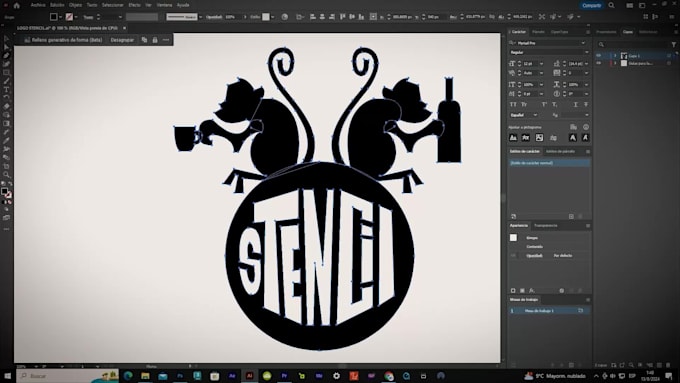Image resolution: width=680 pixels, height=383 pixels.
Task: Open the stroke profile dropdown in control bar
Action: 200,17
